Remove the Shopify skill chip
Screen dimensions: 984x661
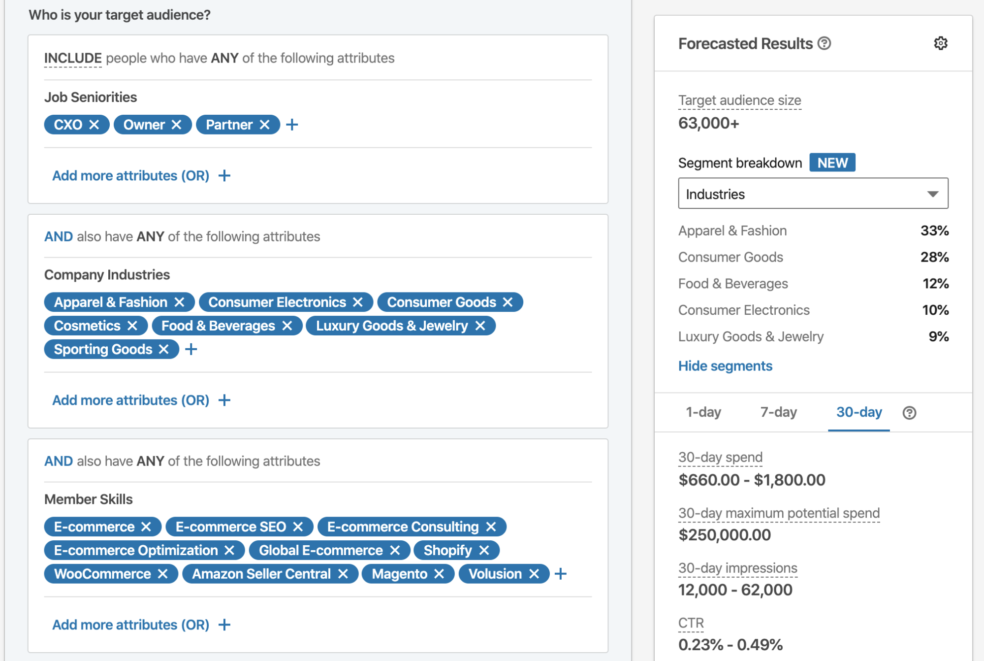click(483, 549)
